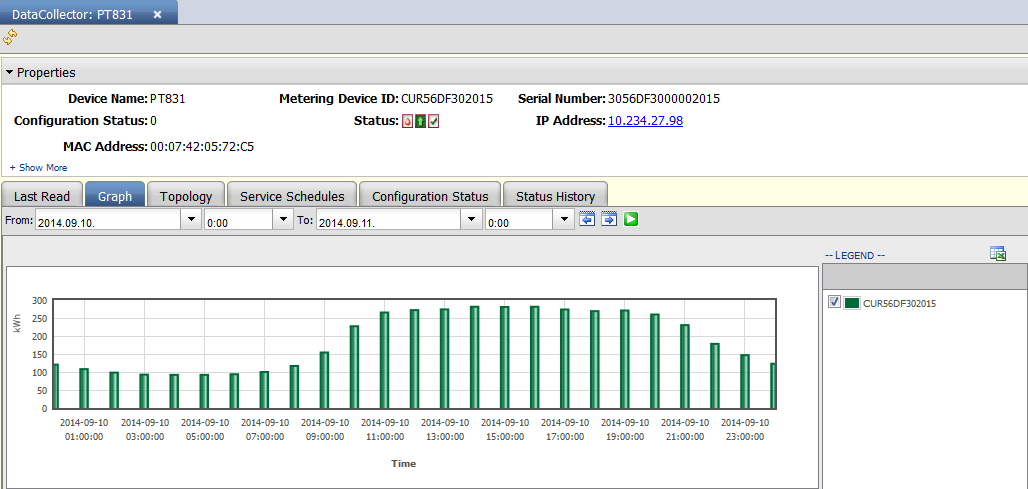
Task: Click the red flame status icon
Action: pyautogui.click(x=407, y=121)
